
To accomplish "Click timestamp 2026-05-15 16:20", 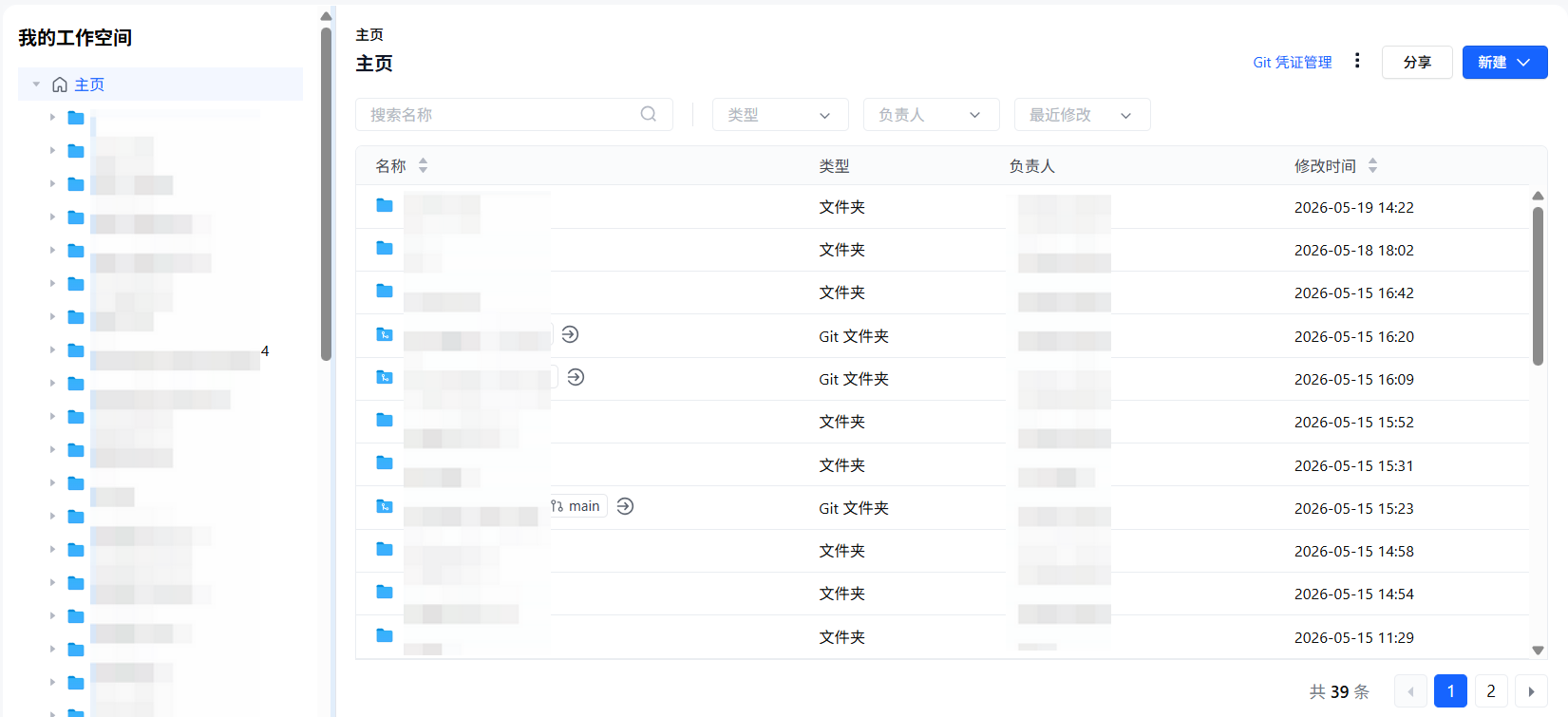I will (x=1353, y=336).
